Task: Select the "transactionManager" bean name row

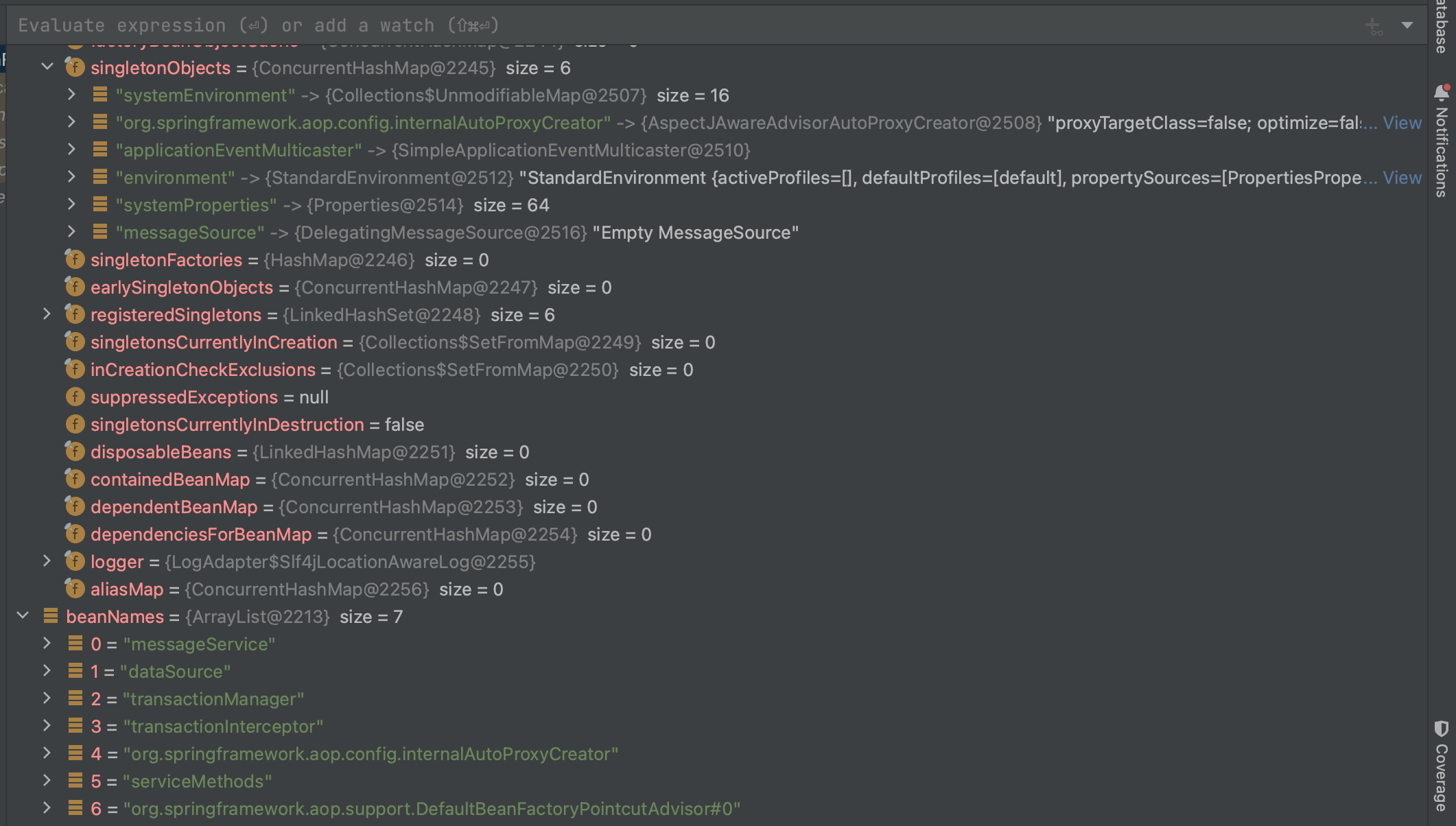Action: tap(213, 699)
